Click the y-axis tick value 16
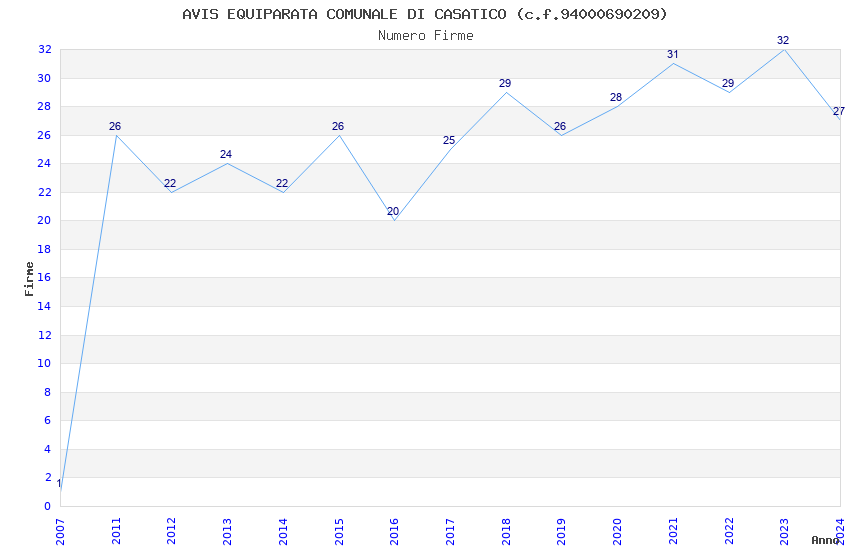 tap(44, 277)
